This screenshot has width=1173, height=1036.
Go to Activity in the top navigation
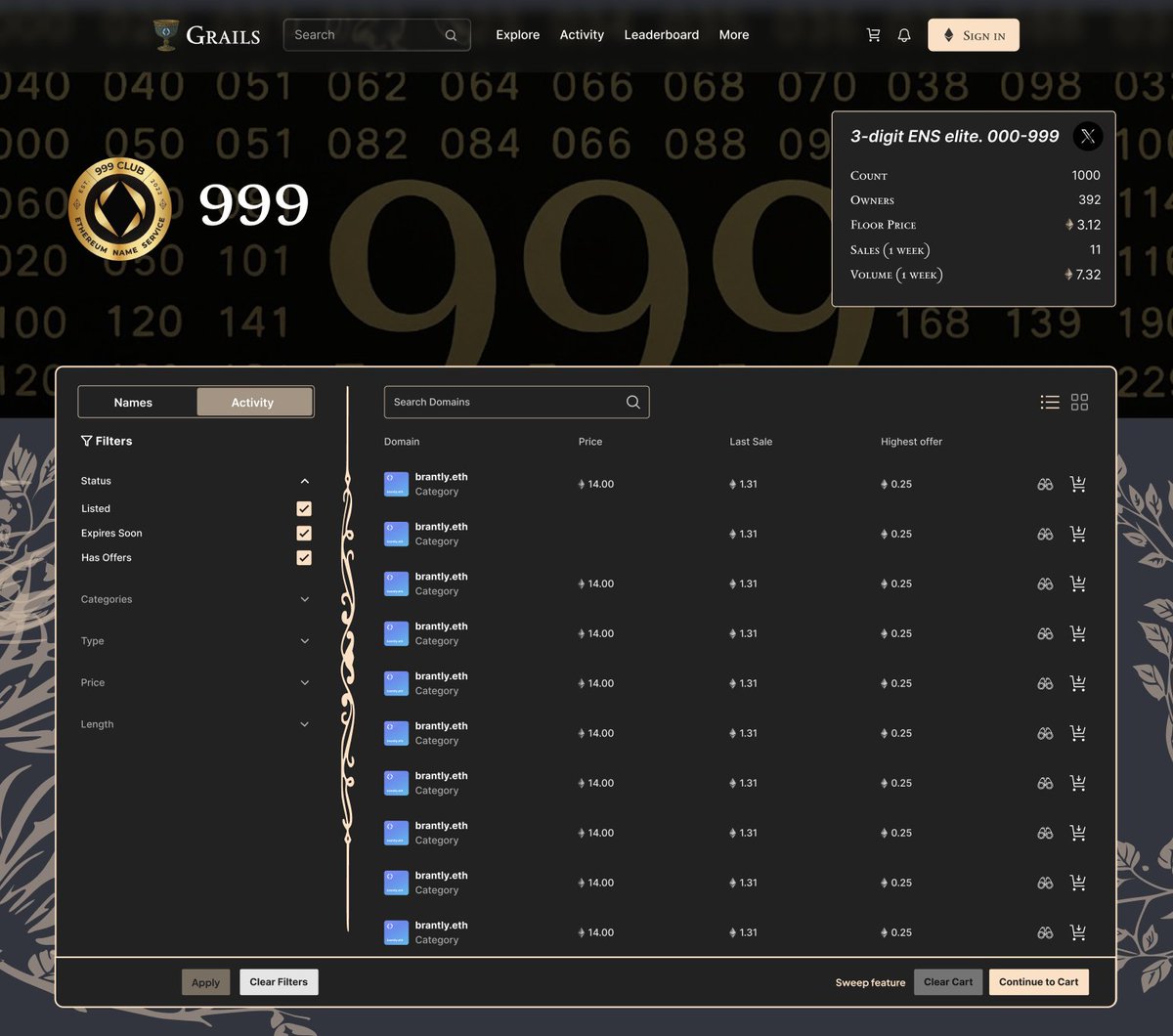(582, 35)
